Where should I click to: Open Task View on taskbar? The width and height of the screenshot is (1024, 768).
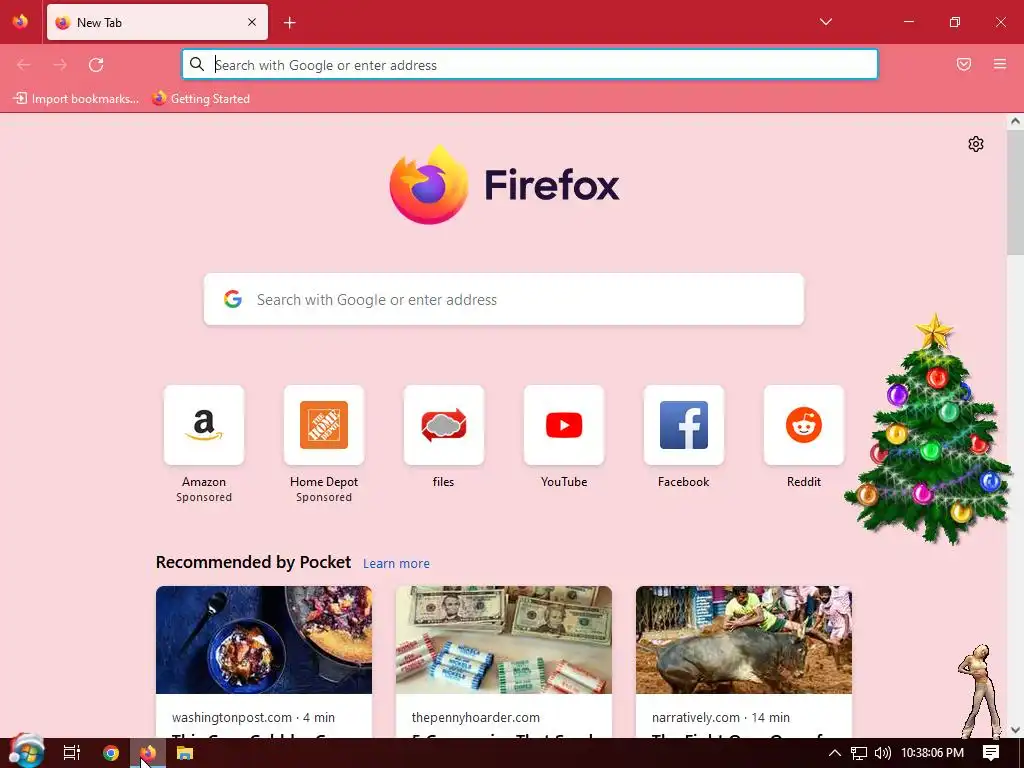pos(72,753)
